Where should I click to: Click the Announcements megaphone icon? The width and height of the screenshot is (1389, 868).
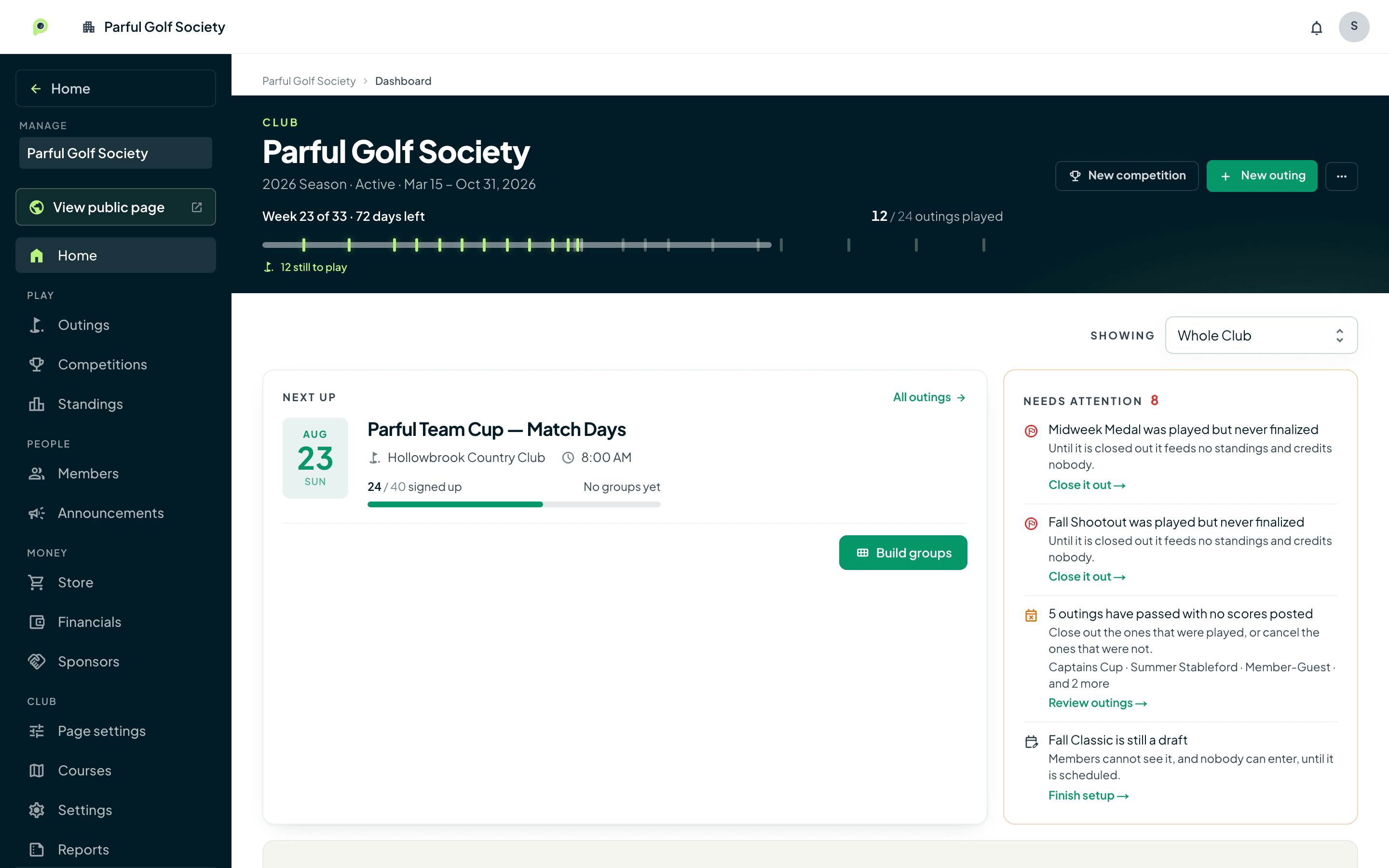click(x=37, y=513)
